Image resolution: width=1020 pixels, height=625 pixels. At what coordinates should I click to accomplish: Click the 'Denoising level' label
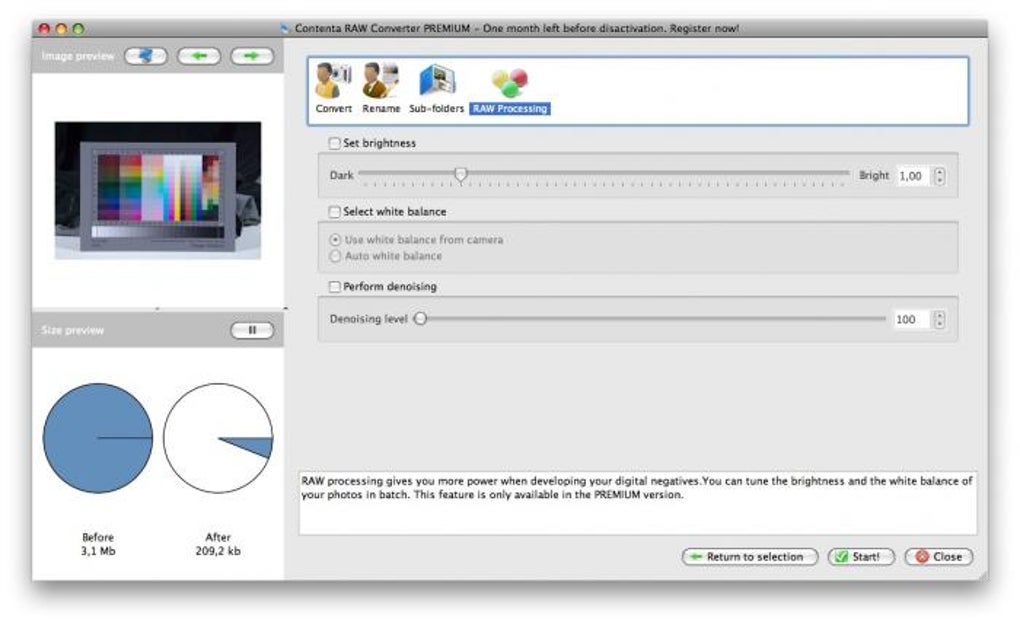click(368, 319)
